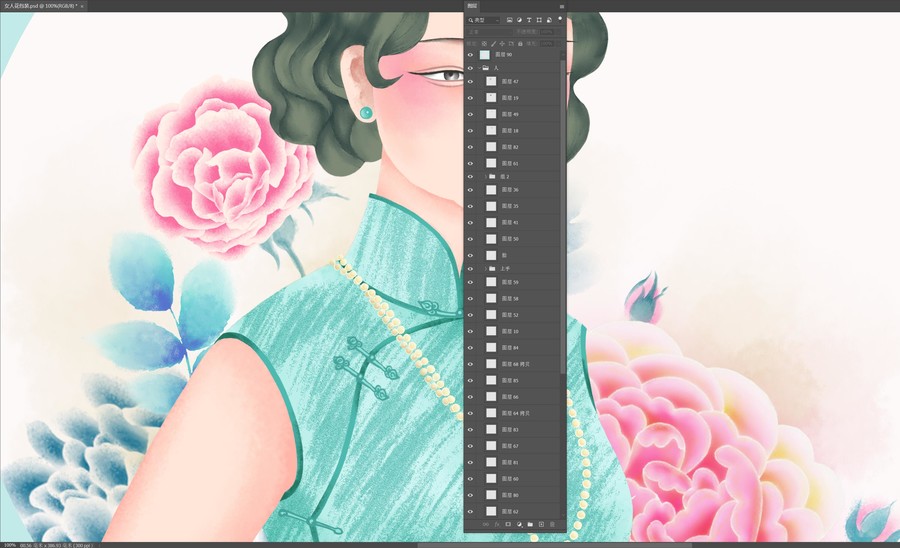
Task: Toggle visibility of group 人
Action: click(471, 68)
